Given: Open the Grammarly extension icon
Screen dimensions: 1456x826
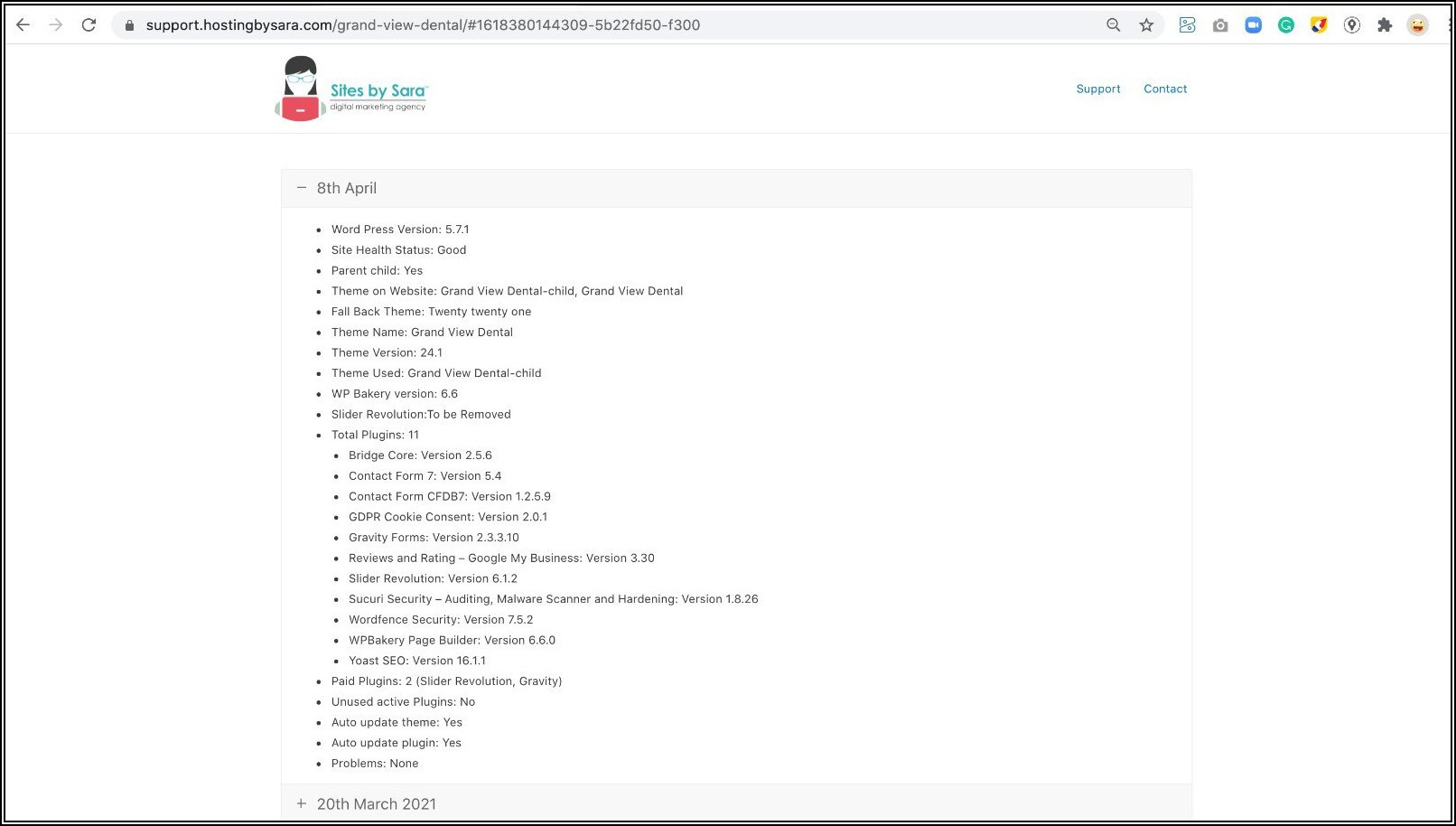Looking at the screenshot, I should pos(1286,25).
